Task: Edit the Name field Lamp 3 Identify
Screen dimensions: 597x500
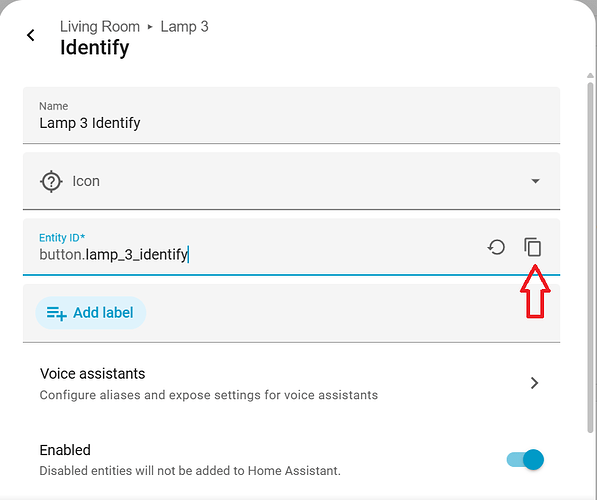Action: coord(291,115)
